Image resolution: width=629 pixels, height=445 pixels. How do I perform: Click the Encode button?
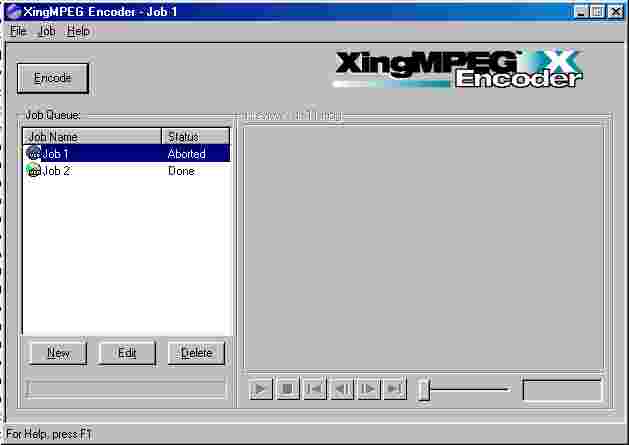[53, 78]
